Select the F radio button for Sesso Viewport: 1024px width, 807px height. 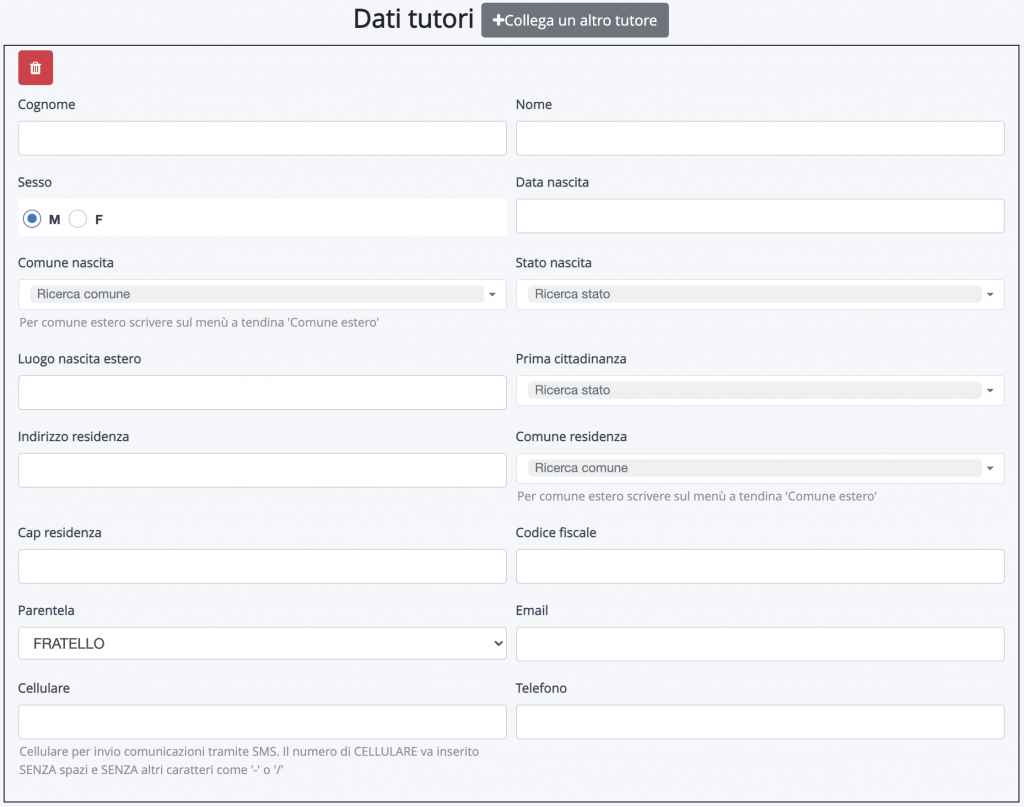78,219
